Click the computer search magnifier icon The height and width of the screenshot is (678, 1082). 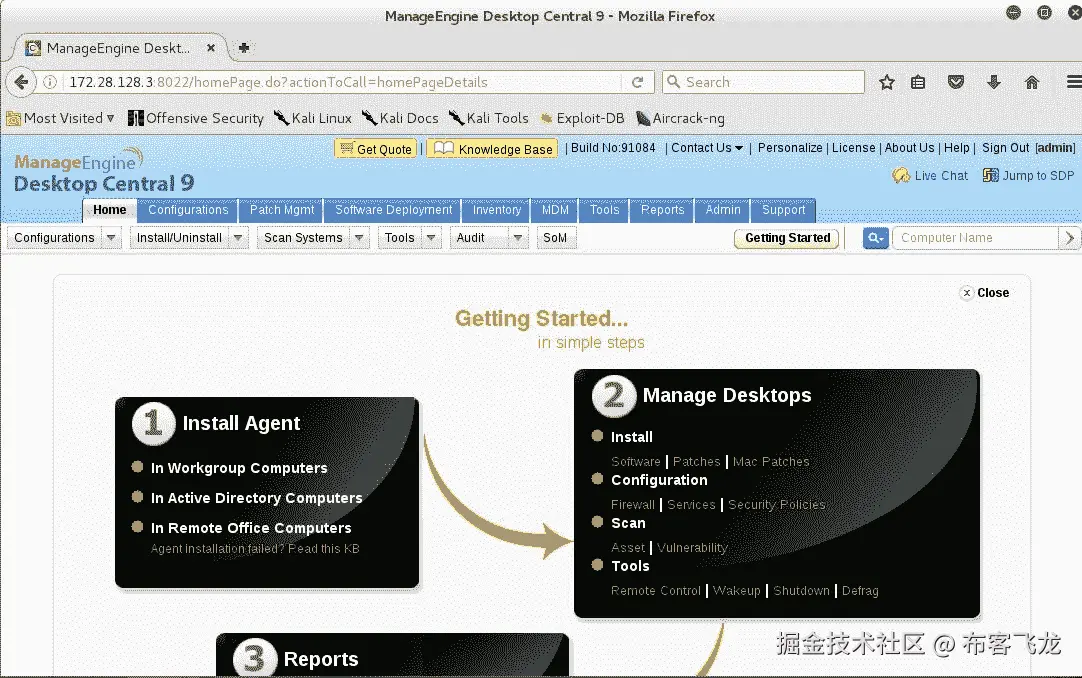[x=876, y=238]
